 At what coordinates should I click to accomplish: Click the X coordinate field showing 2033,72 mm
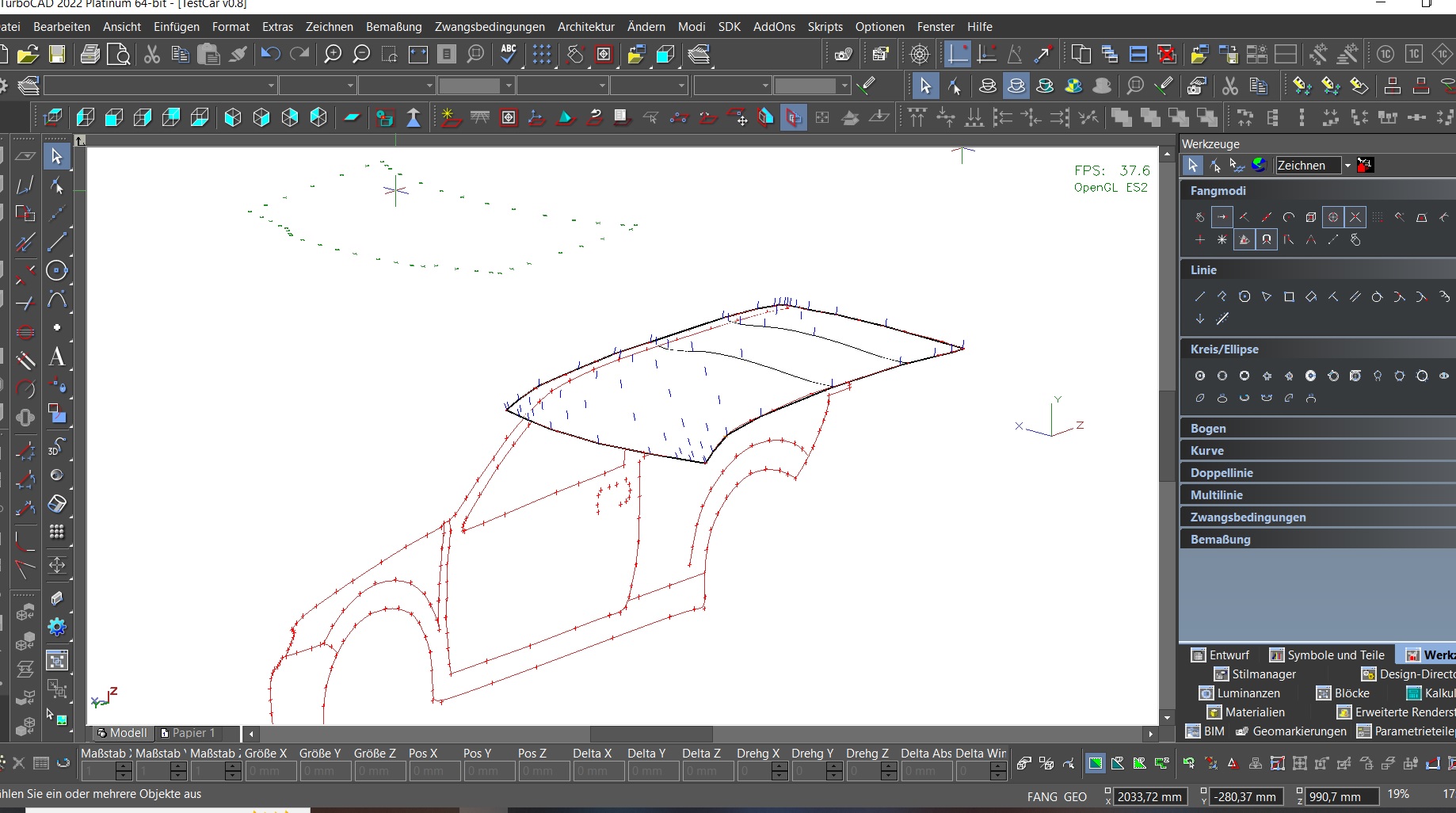pos(1149,797)
